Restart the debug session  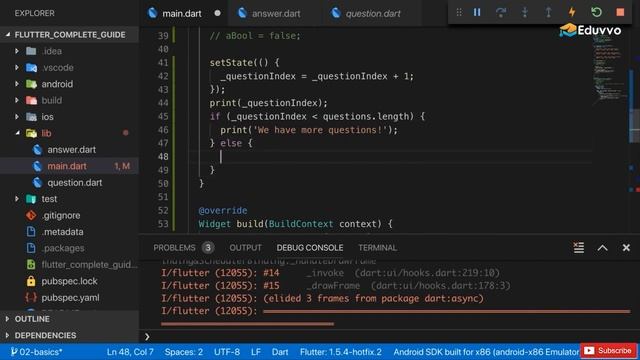tap(596, 12)
